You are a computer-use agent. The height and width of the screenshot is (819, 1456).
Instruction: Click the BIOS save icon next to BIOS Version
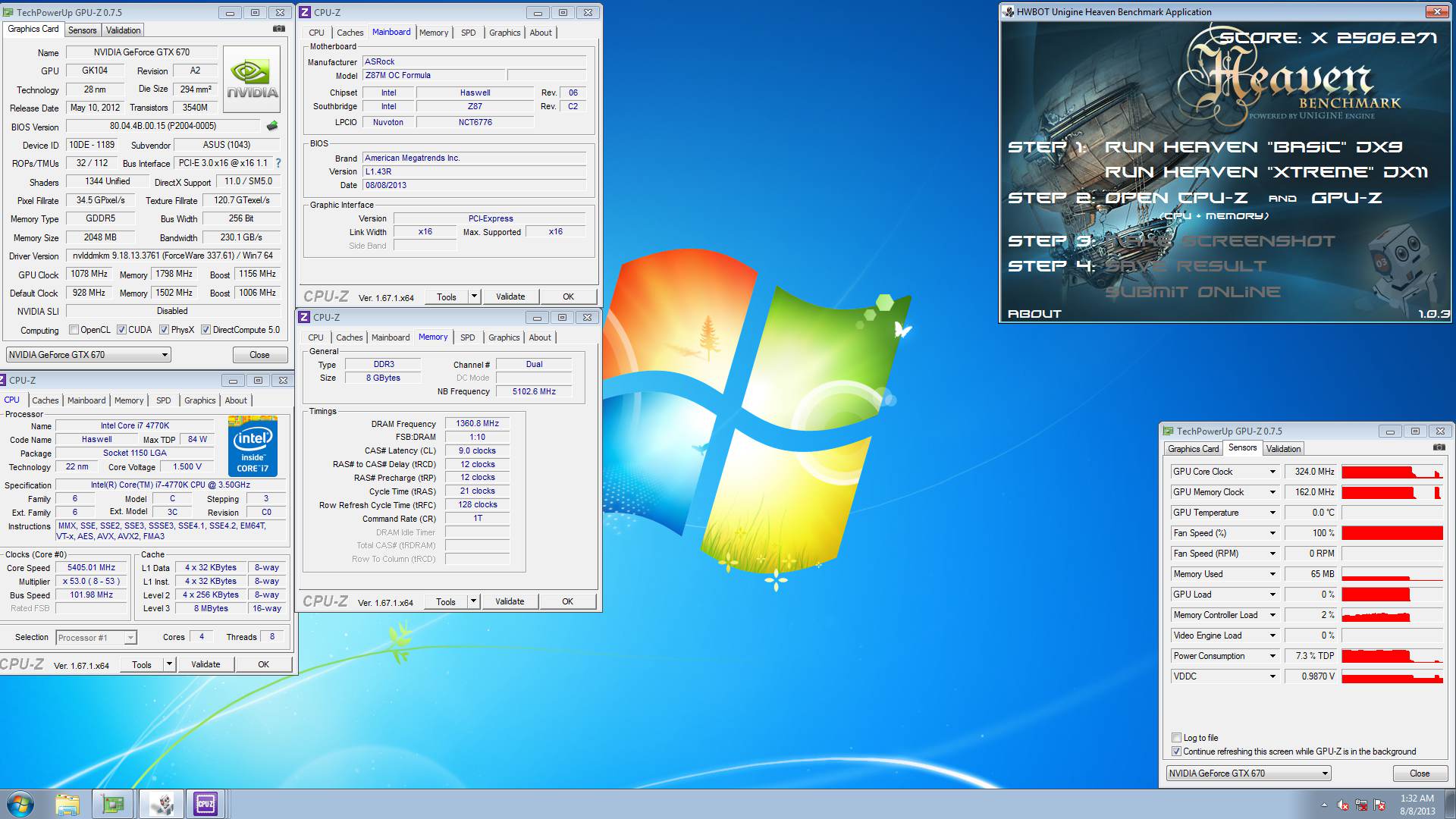(x=272, y=126)
